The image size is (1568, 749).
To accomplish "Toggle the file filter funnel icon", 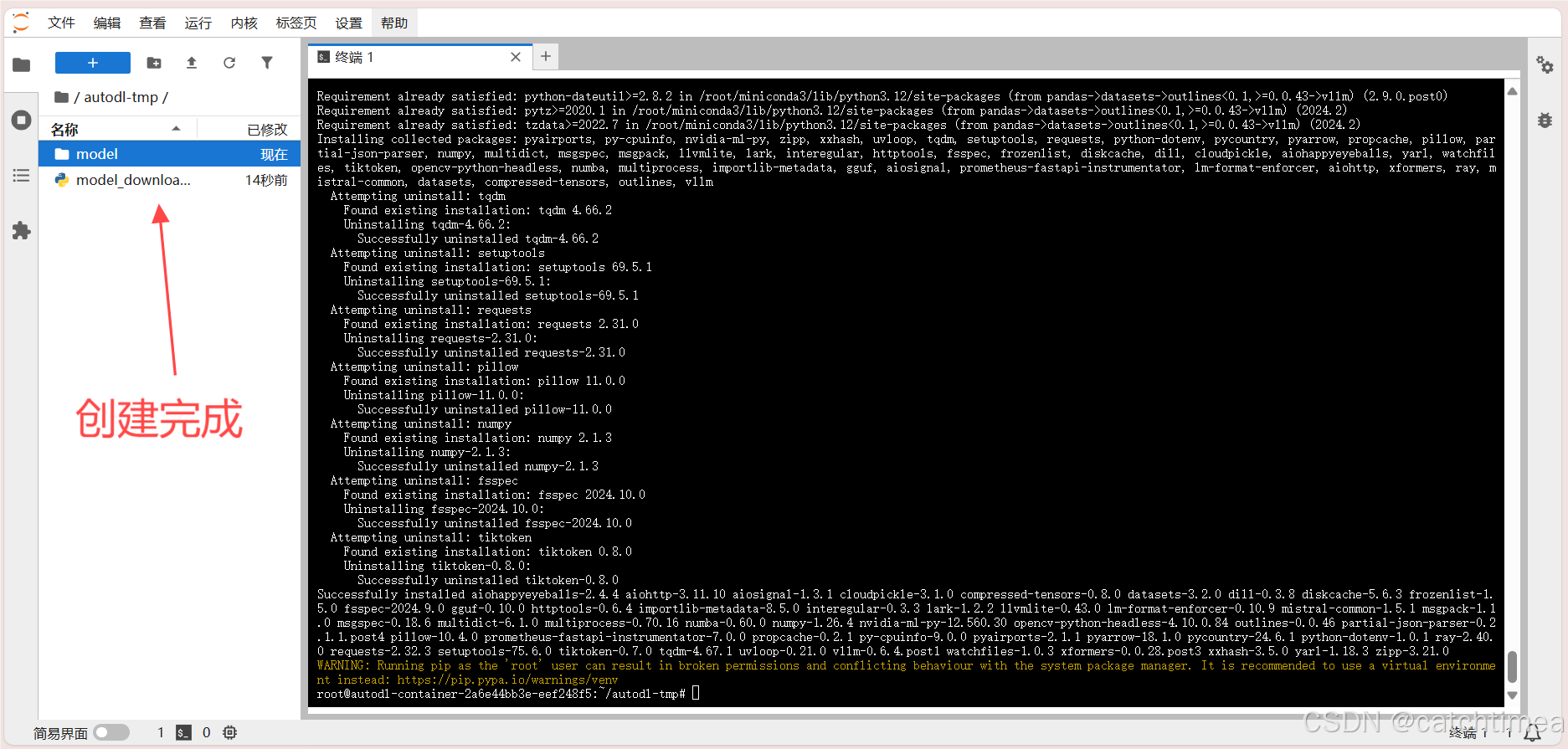I will point(267,63).
